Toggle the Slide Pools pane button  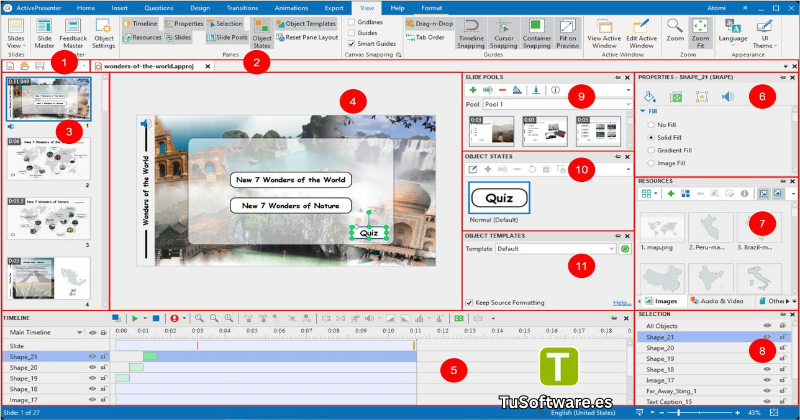pos(227,37)
